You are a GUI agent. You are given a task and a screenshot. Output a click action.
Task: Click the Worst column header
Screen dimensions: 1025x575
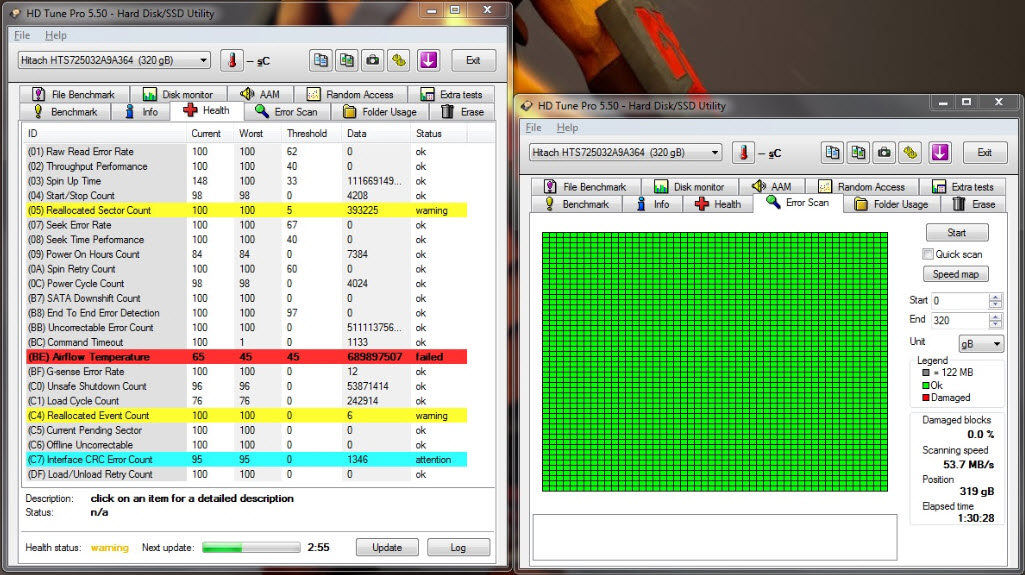(x=258, y=133)
